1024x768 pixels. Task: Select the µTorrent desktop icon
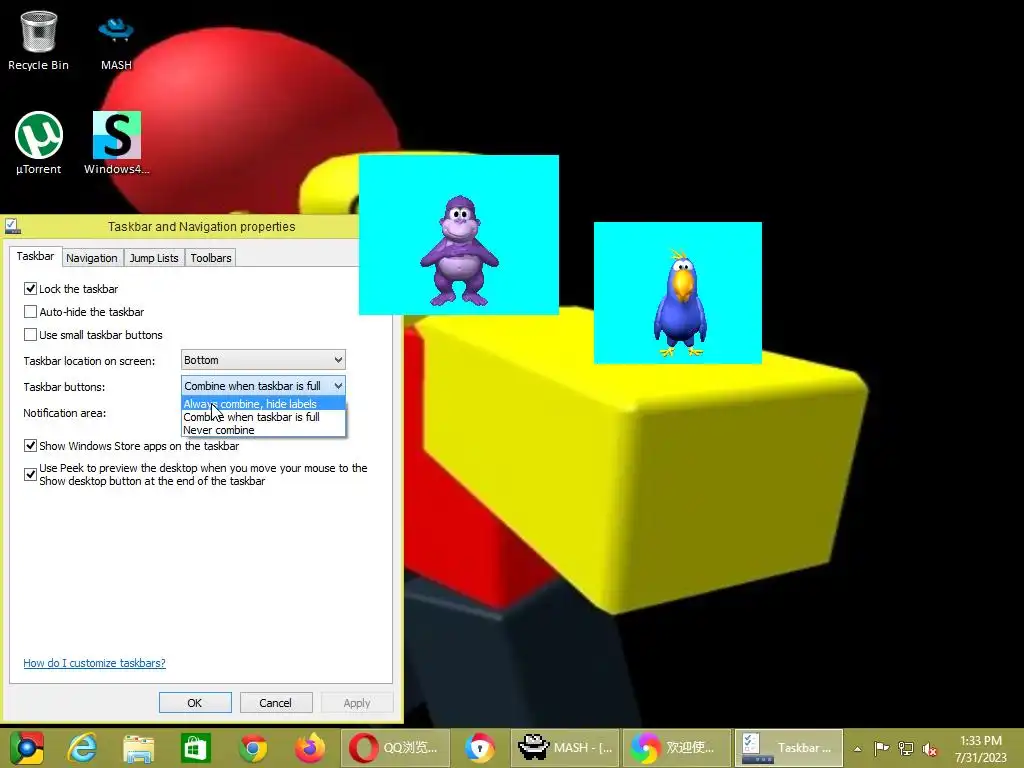[39, 143]
